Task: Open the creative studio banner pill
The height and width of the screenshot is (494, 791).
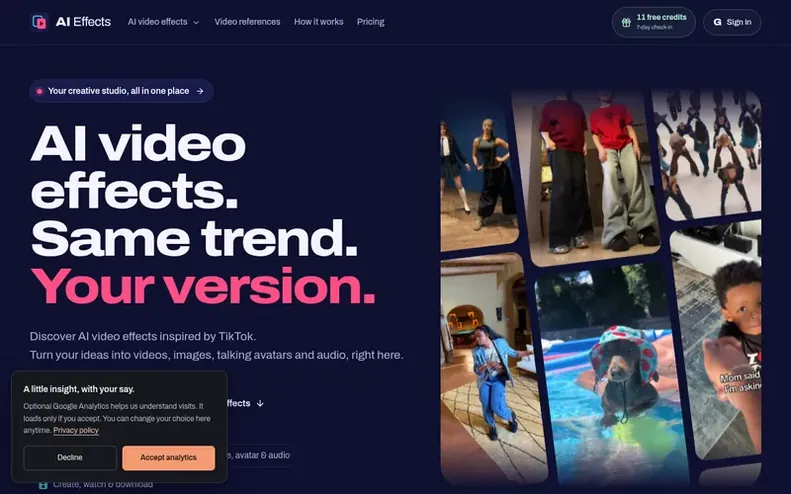Action: pyautogui.click(x=121, y=91)
